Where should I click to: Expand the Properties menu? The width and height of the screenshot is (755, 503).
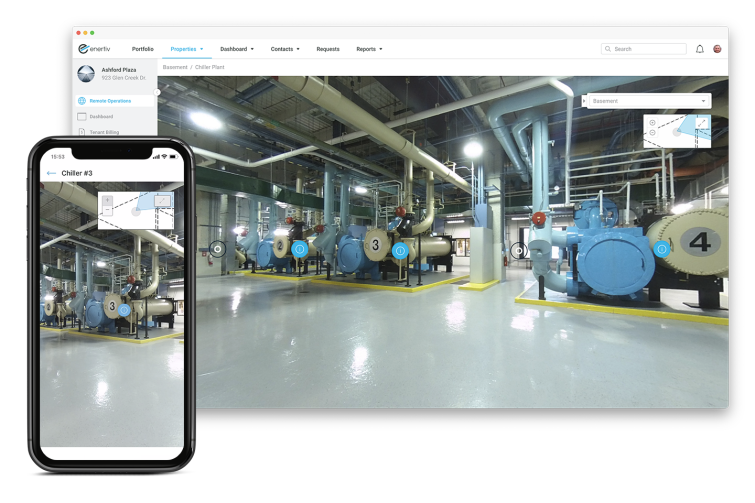(186, 49)
